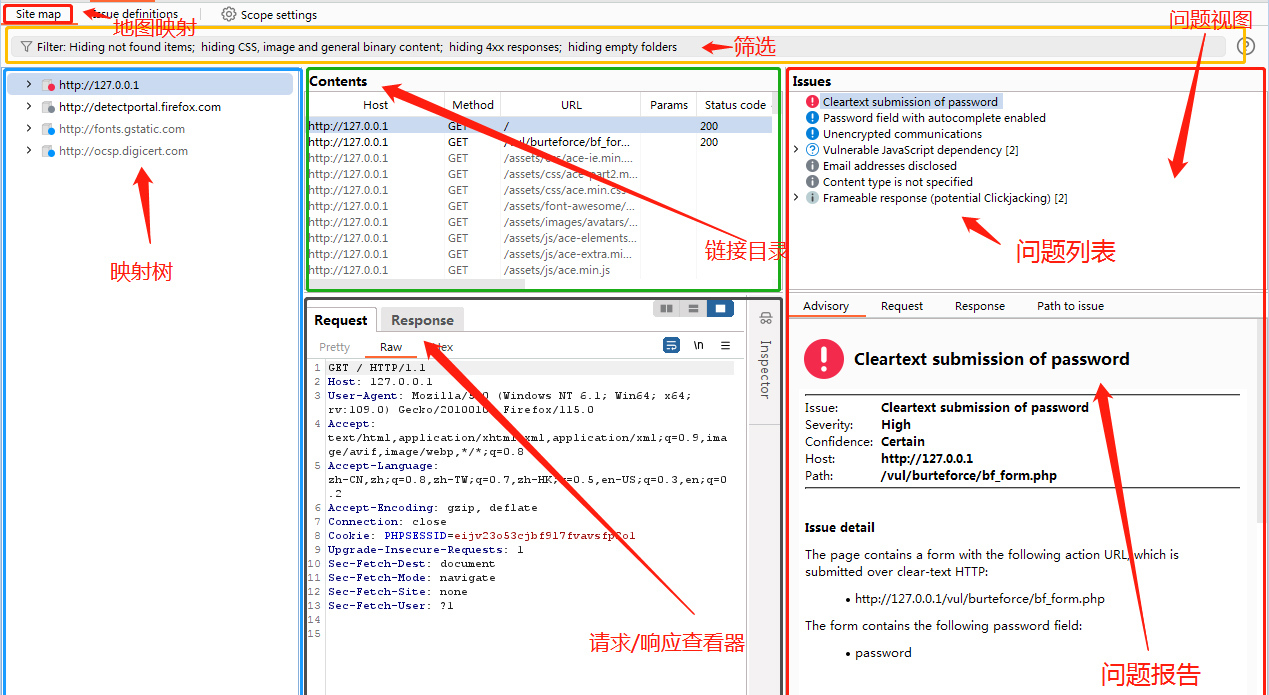Click the Scope settings gear icon
1269x695 pixels.
[229, 15]
